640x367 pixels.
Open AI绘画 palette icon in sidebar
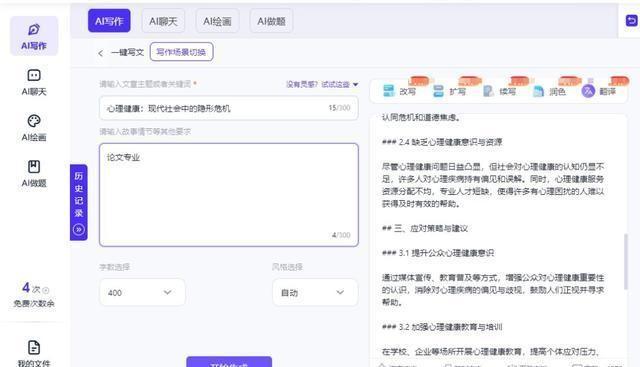point(34,121)
